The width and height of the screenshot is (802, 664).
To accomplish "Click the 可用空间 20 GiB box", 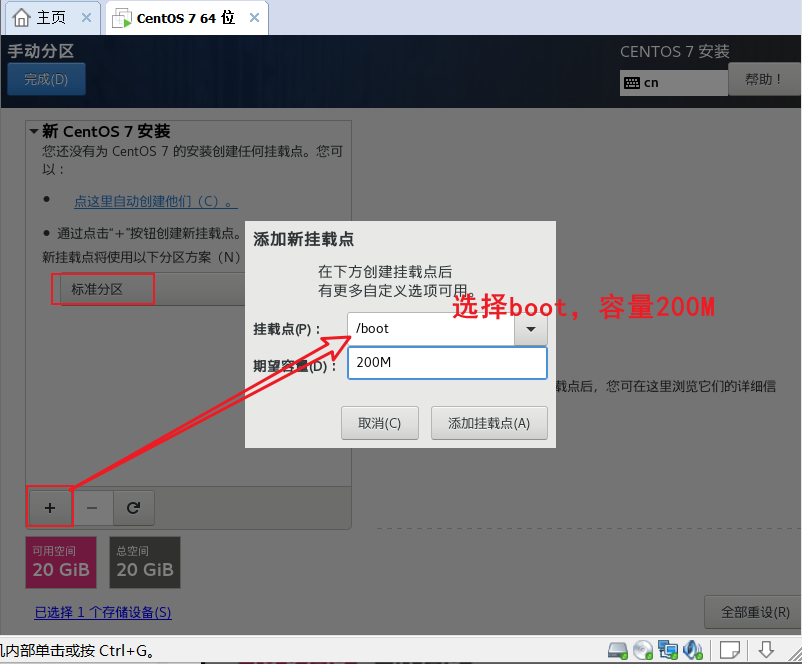I will 61,562.
